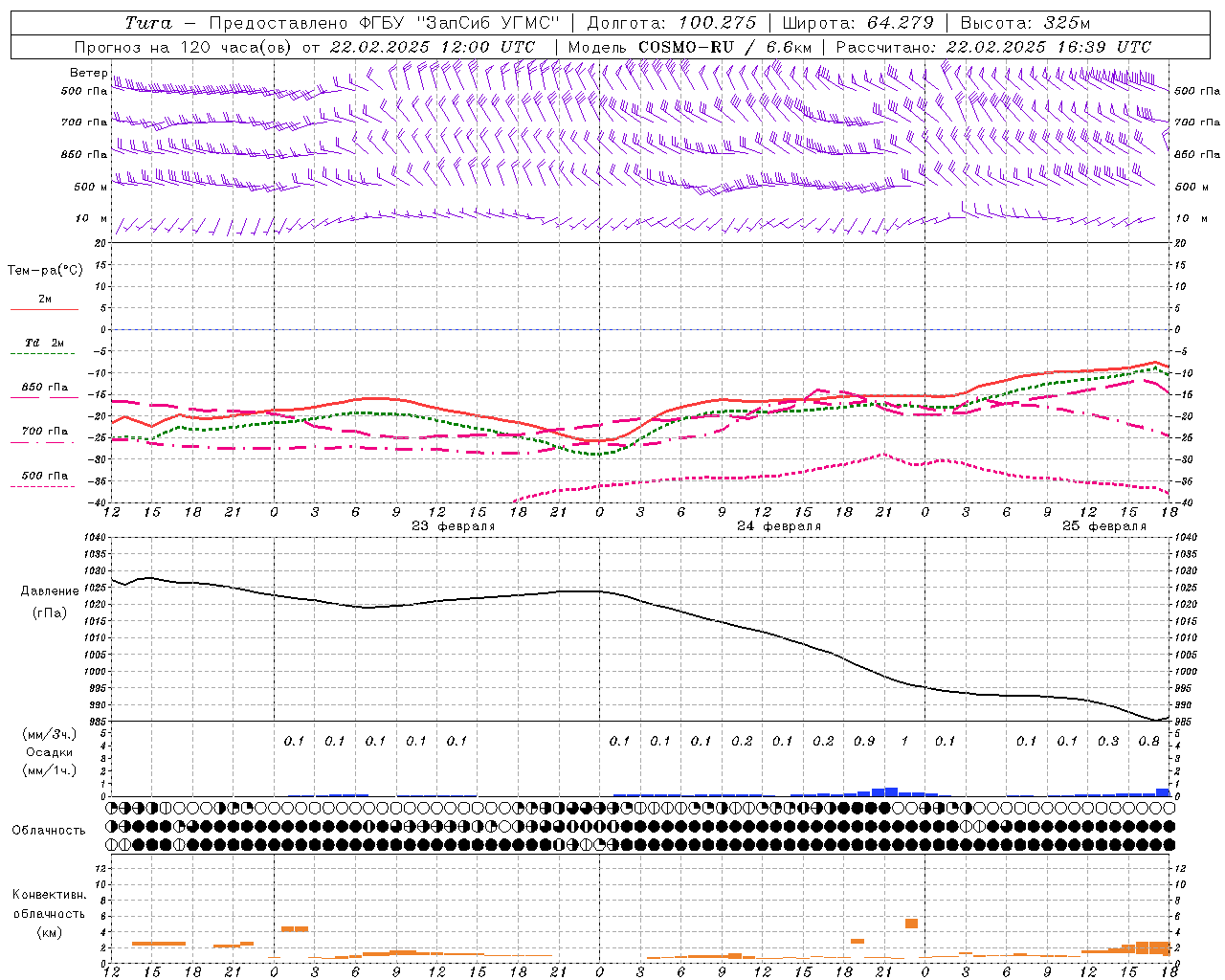Click the "(мм/1ч.)" precipitation unit label
This screenshot has width=1225, height=980.
coord(50,770)
